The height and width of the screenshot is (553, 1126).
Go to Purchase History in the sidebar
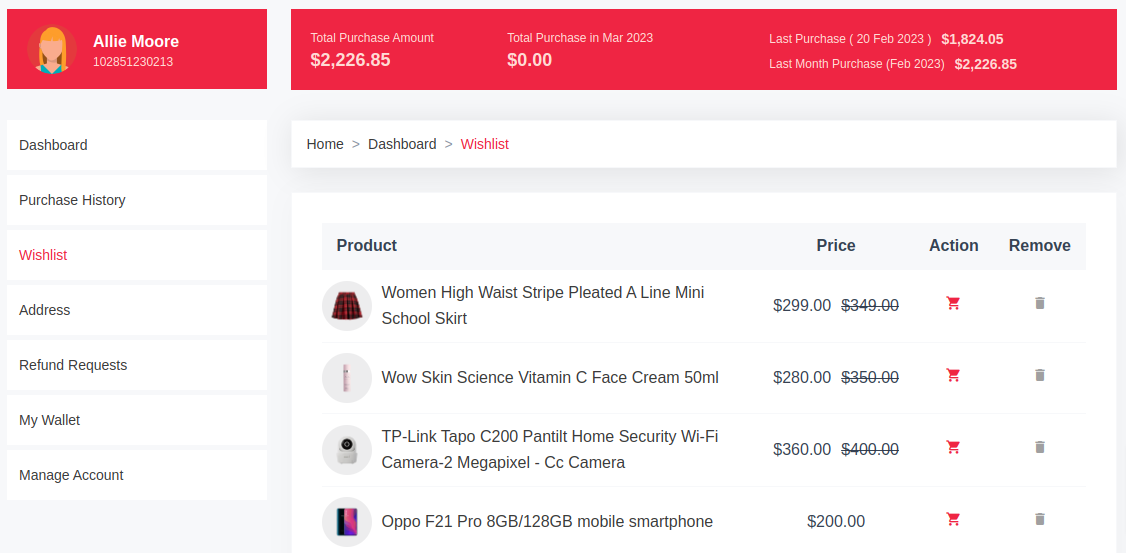click(73, 200)
